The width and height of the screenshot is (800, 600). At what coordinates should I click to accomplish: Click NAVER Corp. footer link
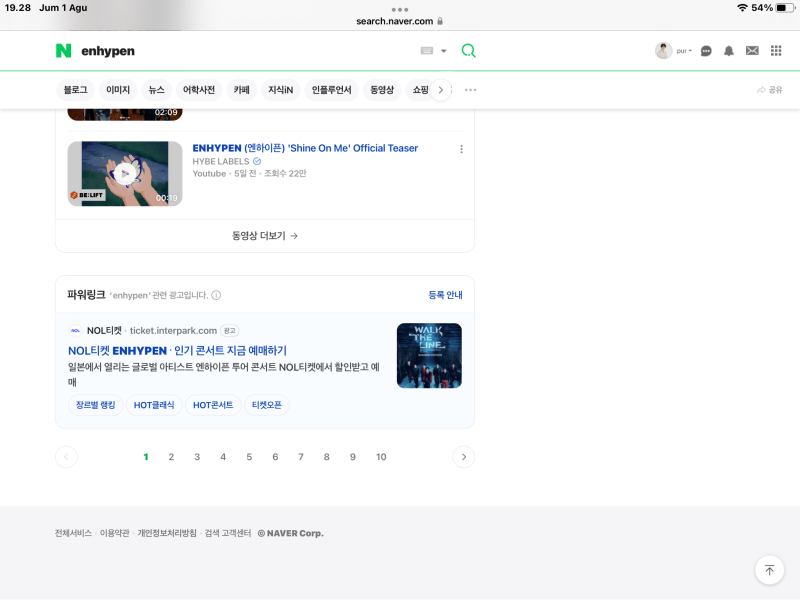[291, 533]
